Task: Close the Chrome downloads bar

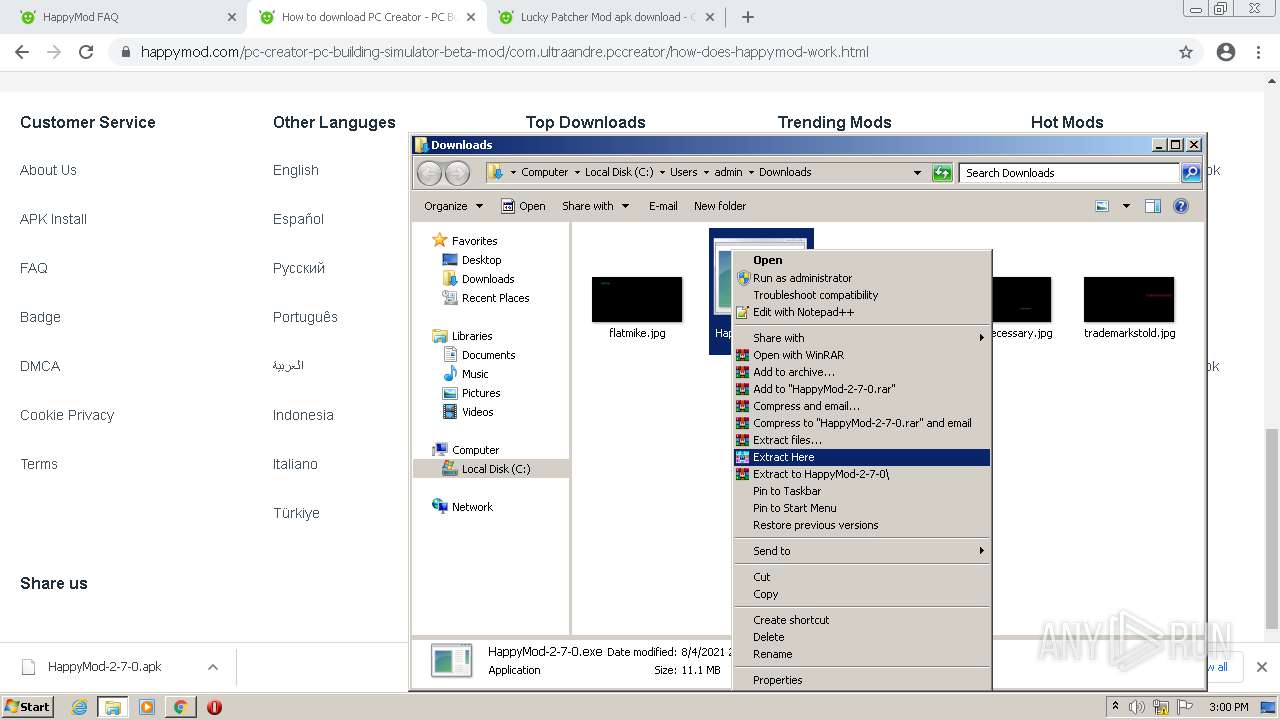Action: coord(1262,667)
